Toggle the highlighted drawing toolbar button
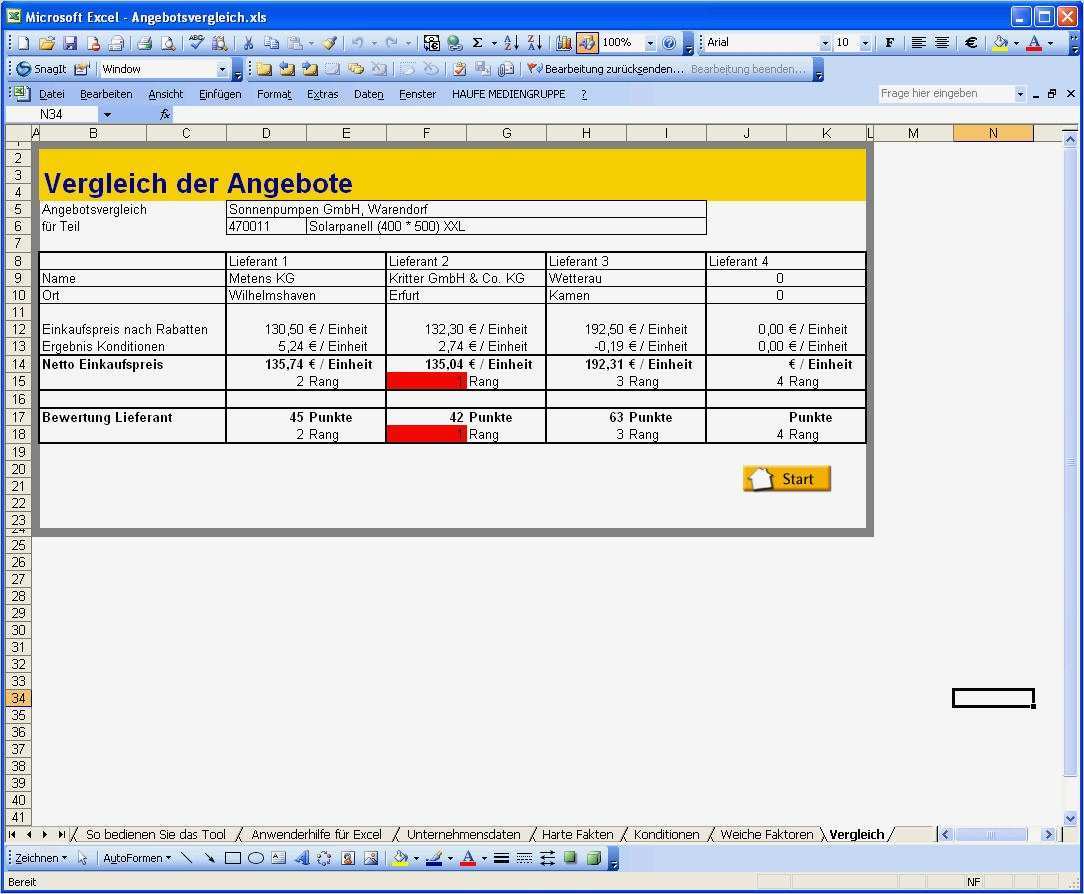Image resolution: width=1084 pixels, height=894 pixels. (586, 43)
